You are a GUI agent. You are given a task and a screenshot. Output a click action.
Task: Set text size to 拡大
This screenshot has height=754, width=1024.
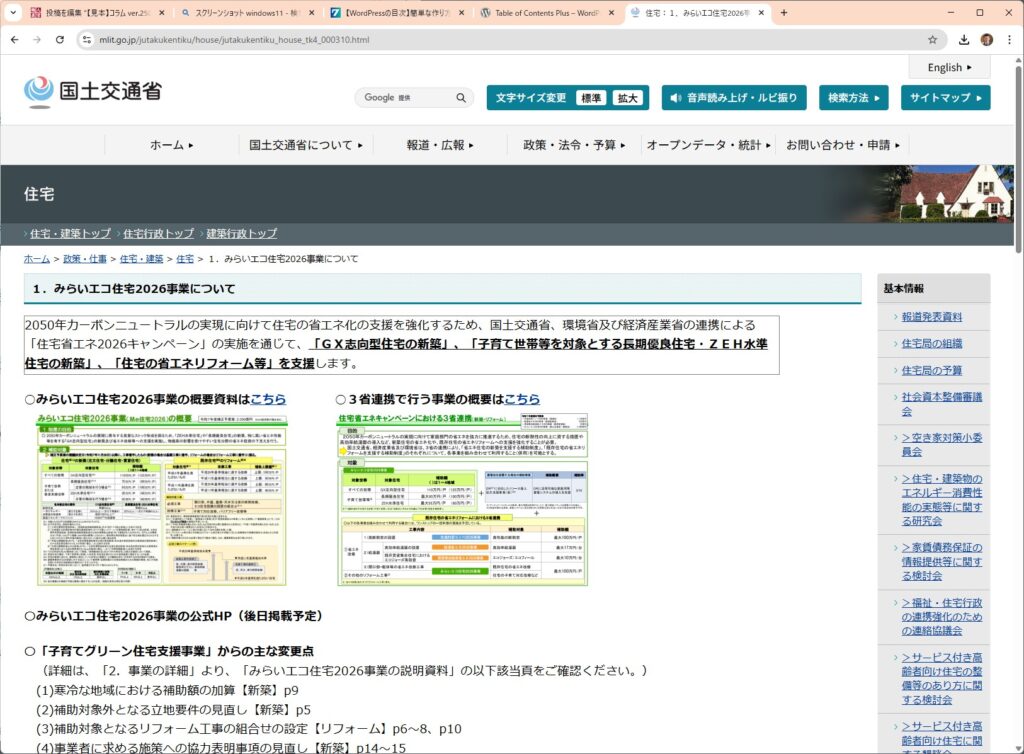point(627,98)
